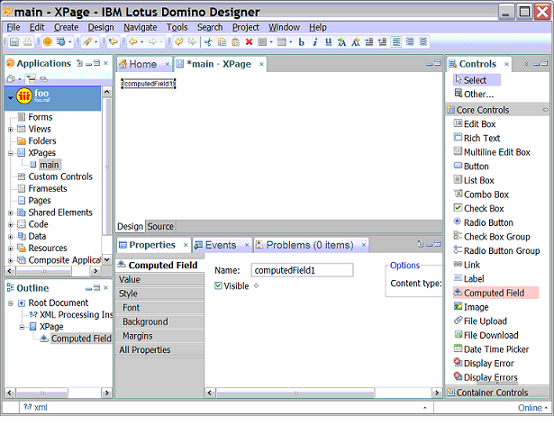
Task: Select Computed Field in Outline
Action: [x=81, y=338]
